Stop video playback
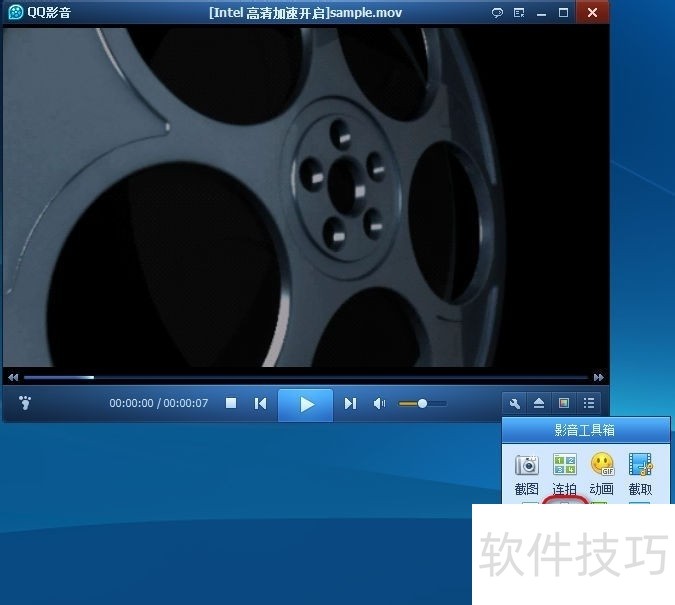Image resolution: width=675 pixels, height=605 pixels. coord(231,404)
